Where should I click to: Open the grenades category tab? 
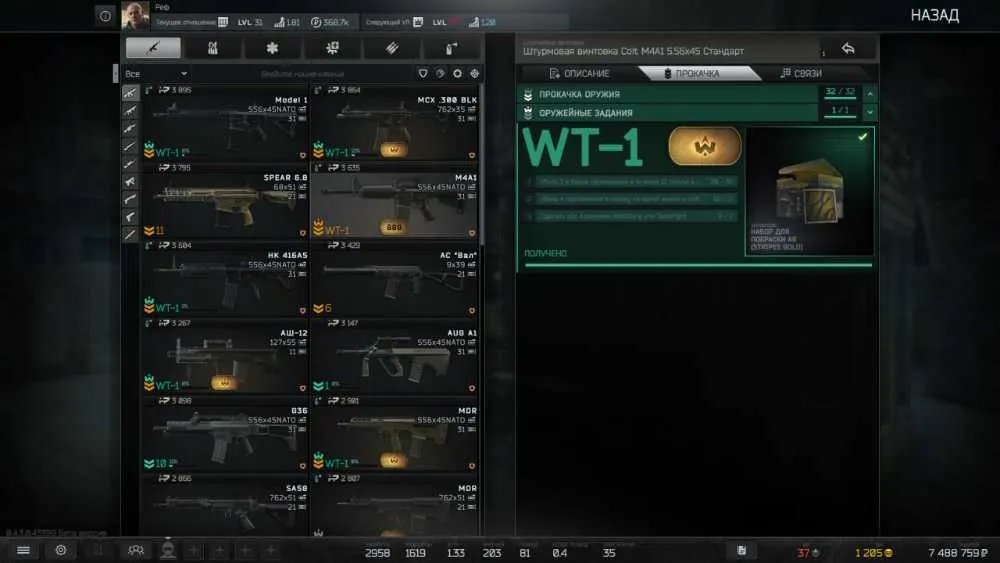451,48
